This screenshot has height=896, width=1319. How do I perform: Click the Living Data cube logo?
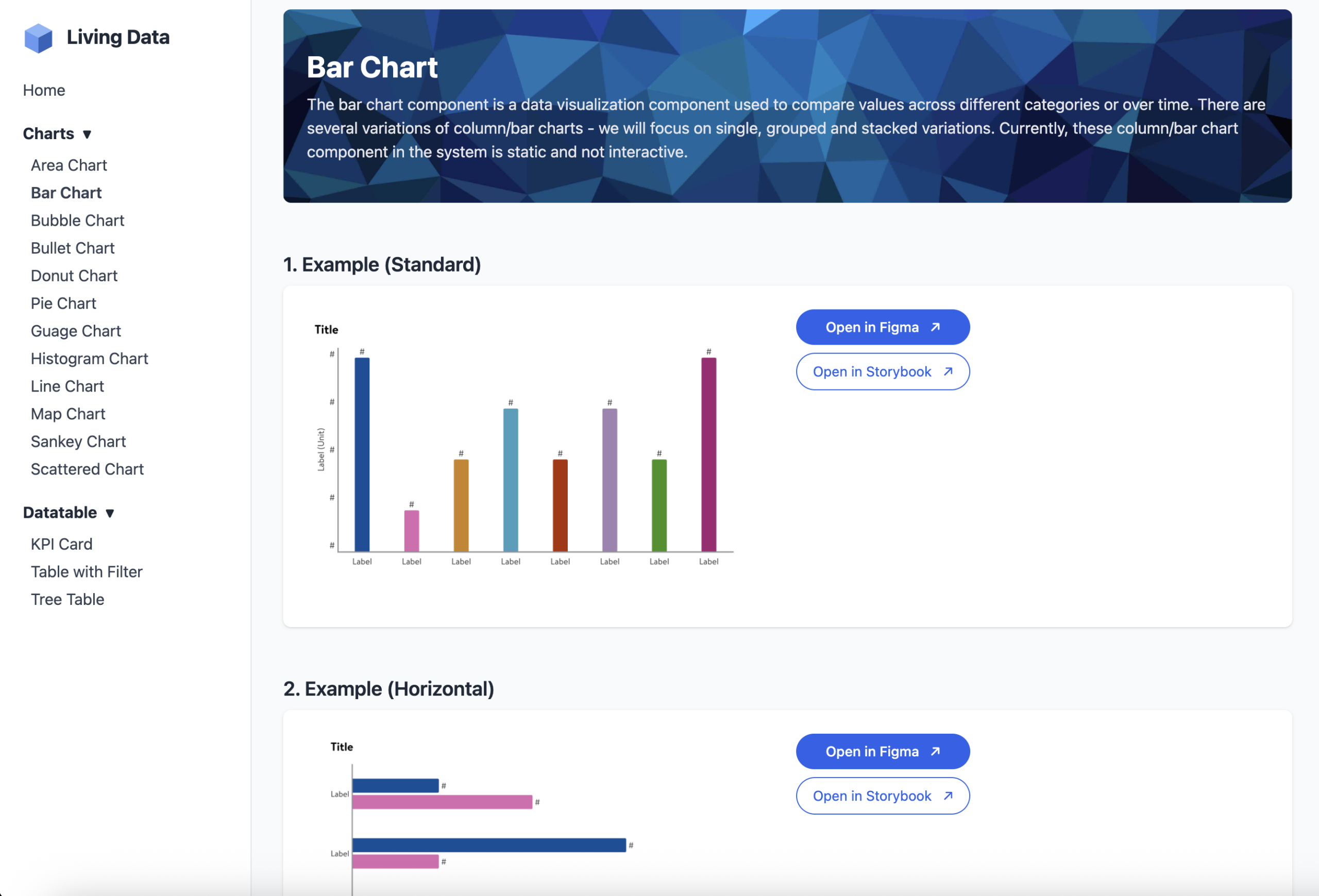[38, 38]
